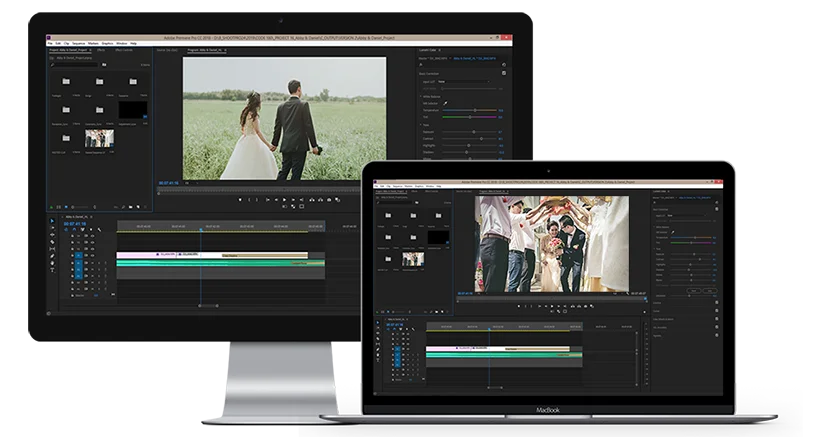Mute audio track A2 on the monitor
Screen dimensions: 820x437
(92, 270)
